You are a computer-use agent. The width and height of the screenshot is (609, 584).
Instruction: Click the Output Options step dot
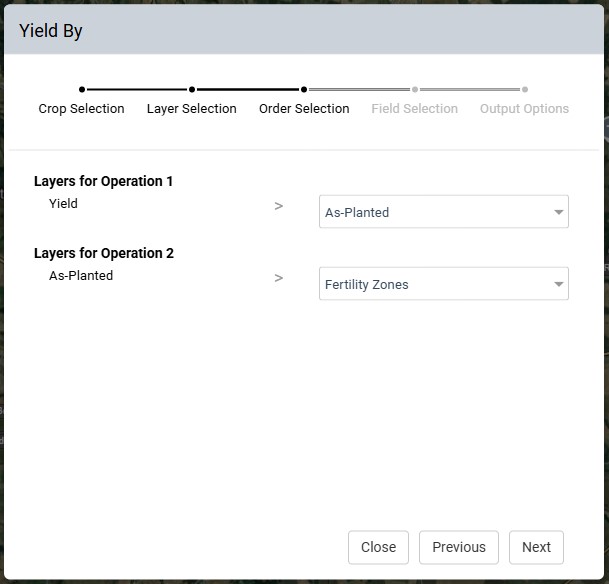525,90
